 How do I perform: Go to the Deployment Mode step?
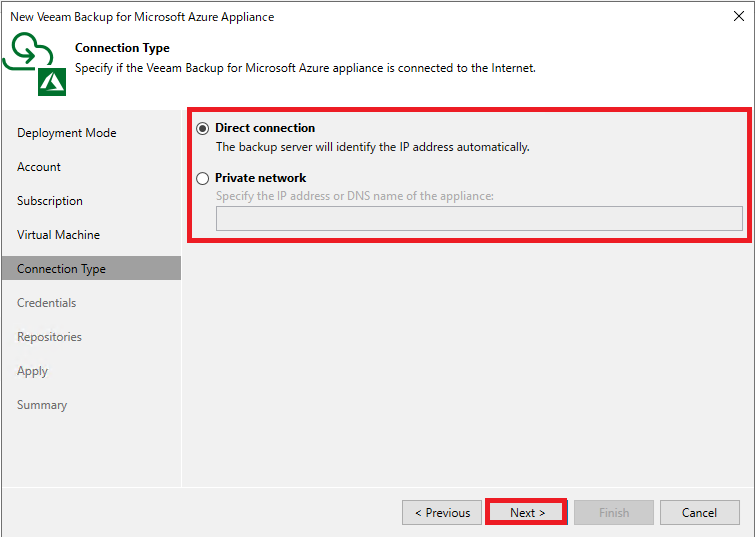point(67,133)
